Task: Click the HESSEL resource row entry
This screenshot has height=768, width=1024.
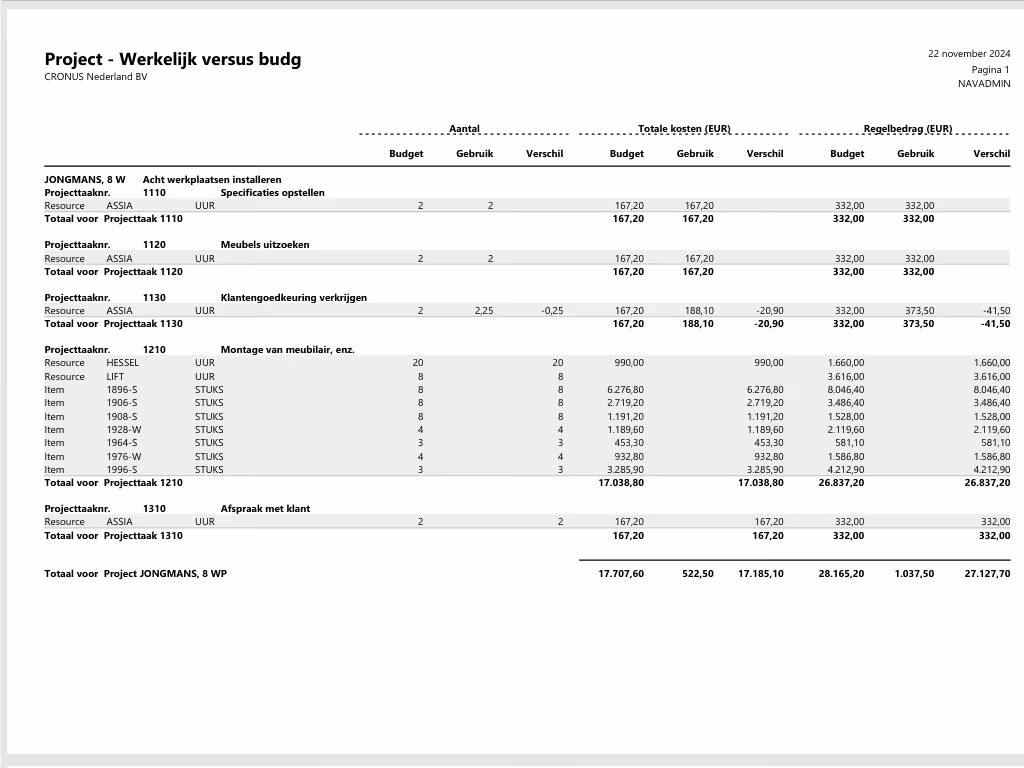Action: click(x=122, y=363)
